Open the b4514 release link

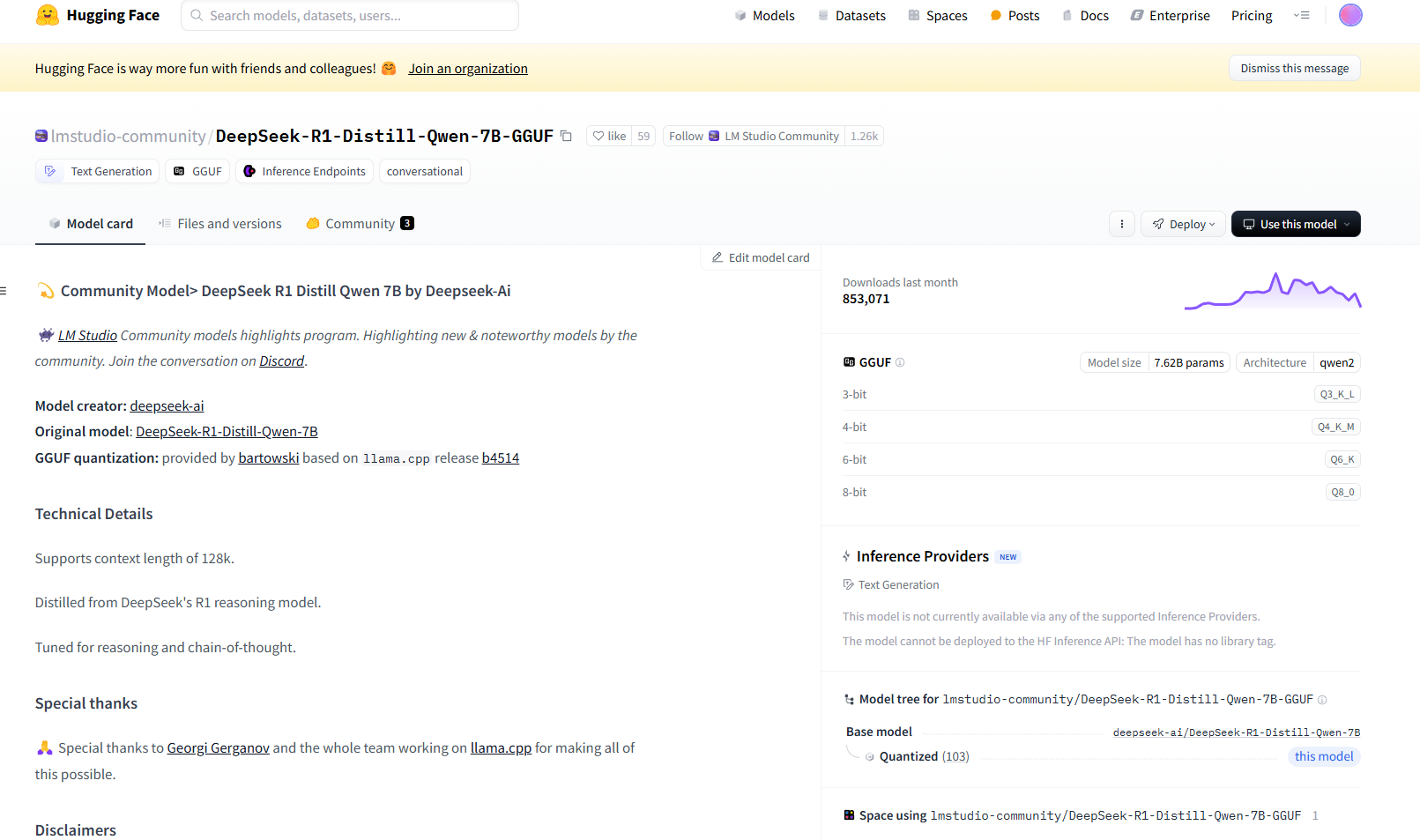(x=501, y=458)
